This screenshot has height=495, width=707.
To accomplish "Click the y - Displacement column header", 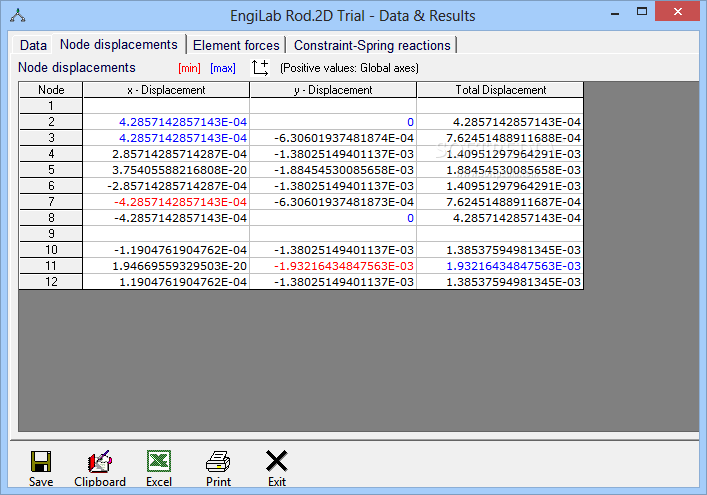I will point(333,90).
